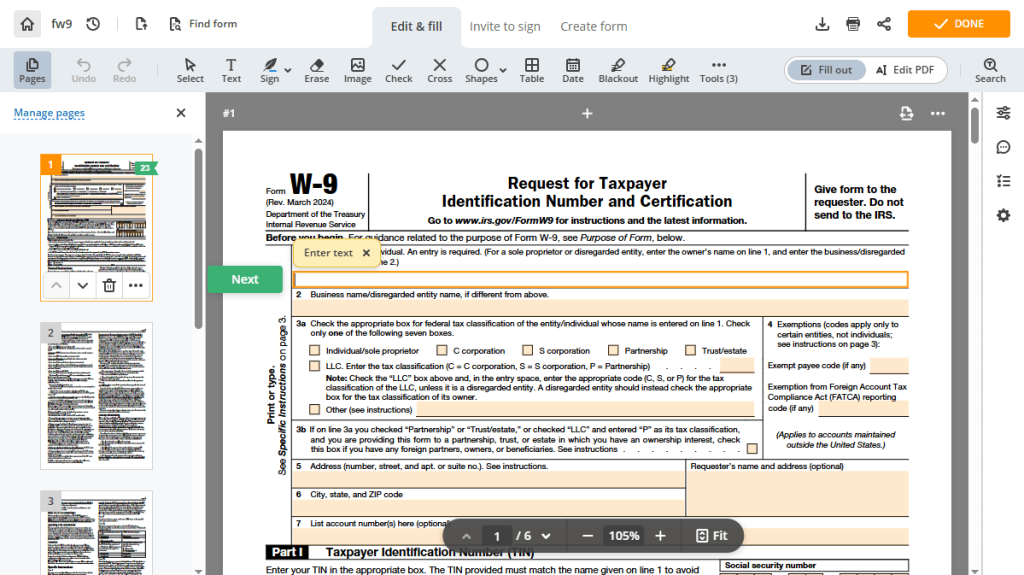Open document version history clock icon
The image size is (1024, 575).
point(93,24)
